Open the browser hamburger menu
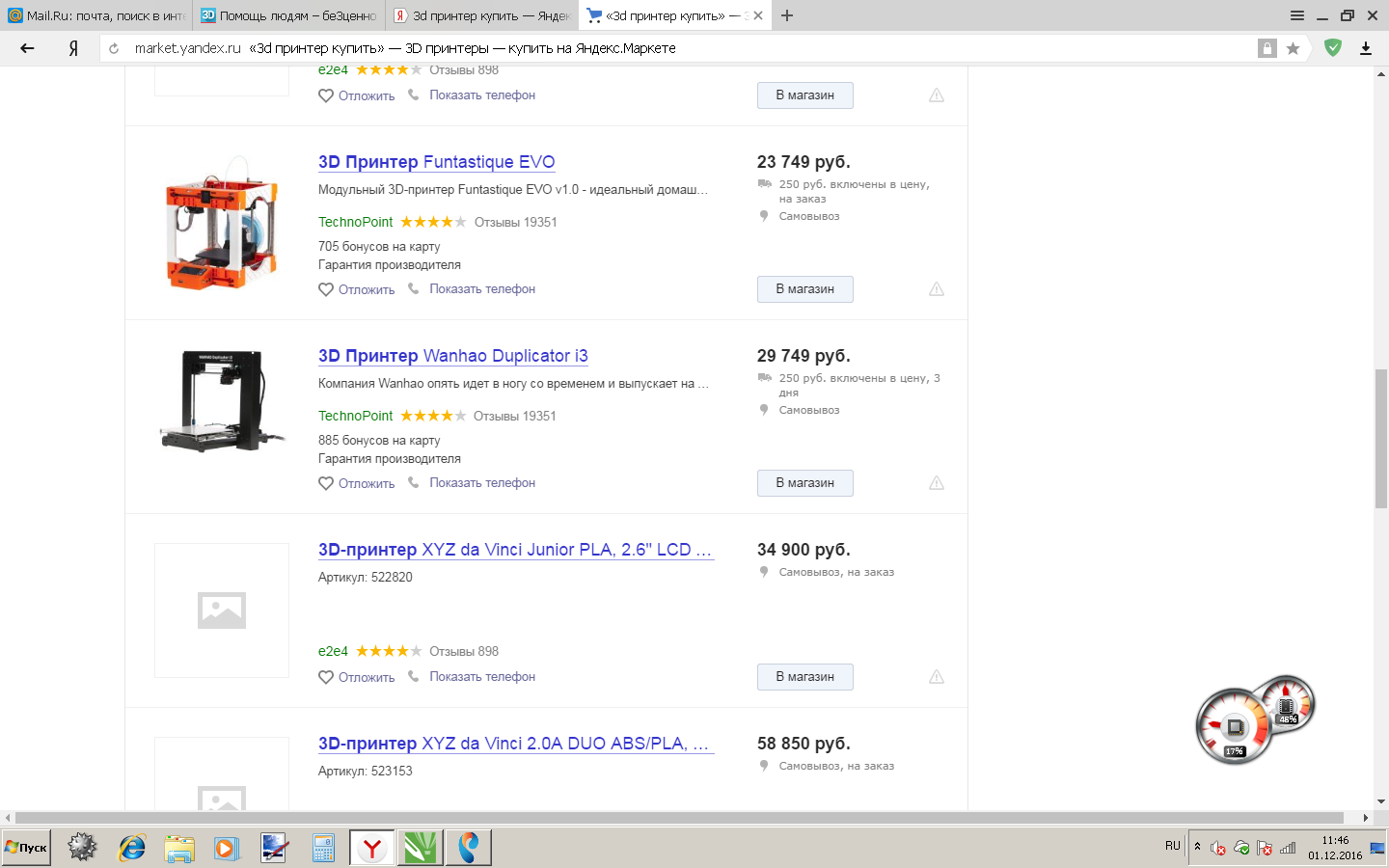Image resolution: width=1389 pixels, height=868 pixels. 1297,15
